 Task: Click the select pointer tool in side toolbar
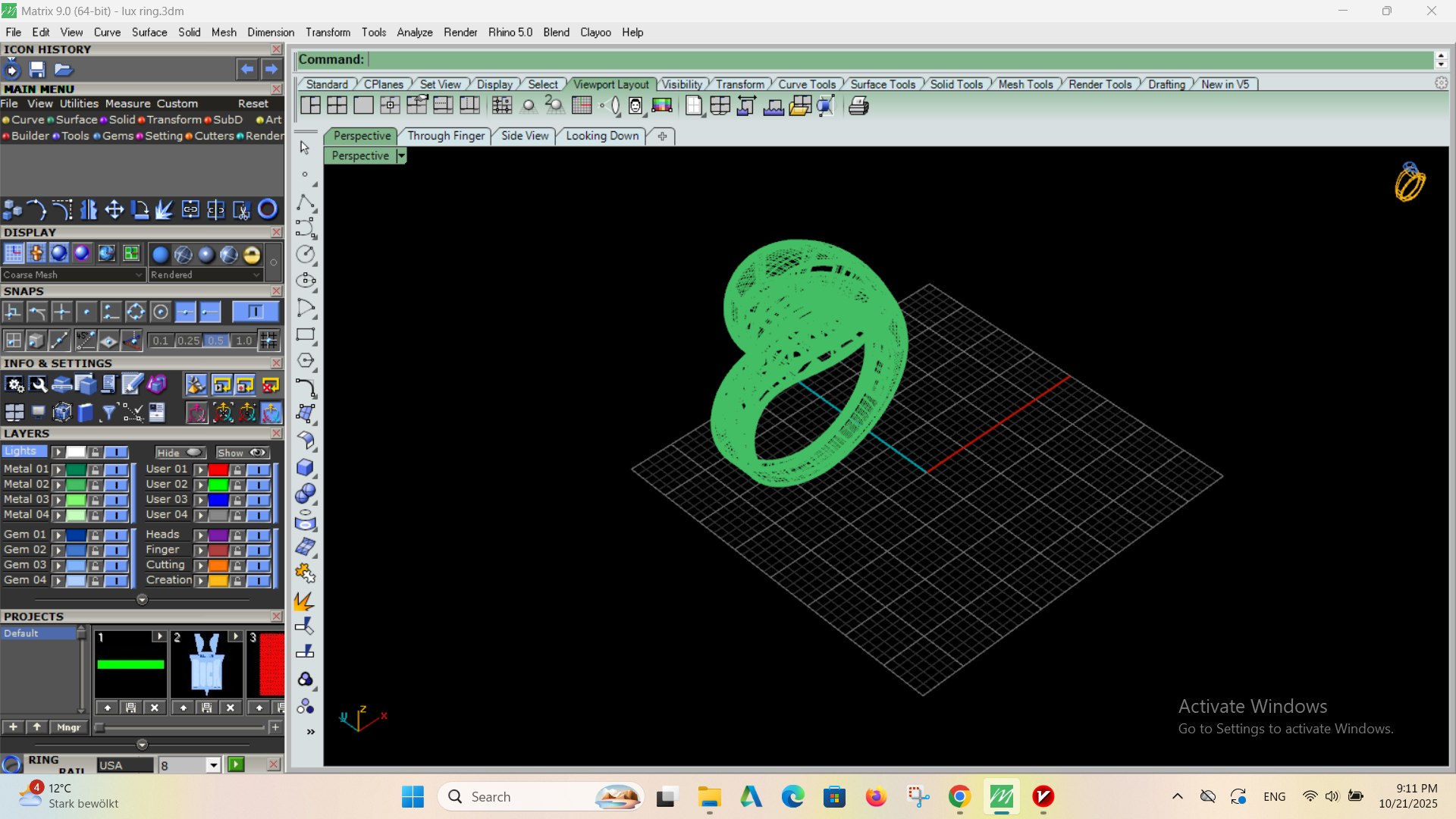(305, 148)
